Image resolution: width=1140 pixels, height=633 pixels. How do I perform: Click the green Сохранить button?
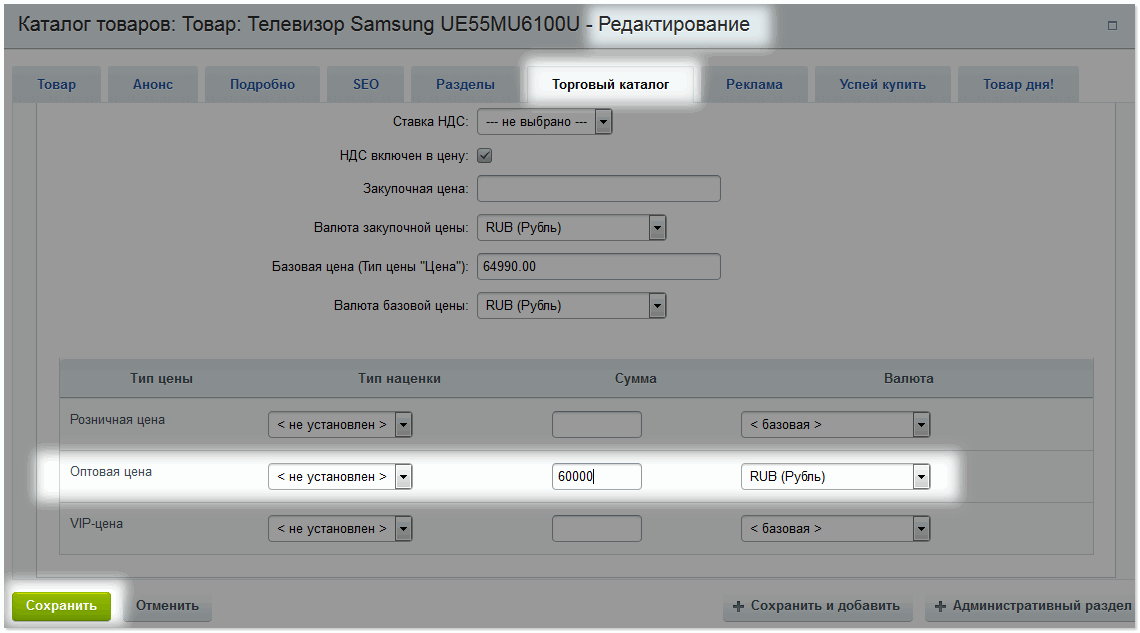click(x=61, y=606)
